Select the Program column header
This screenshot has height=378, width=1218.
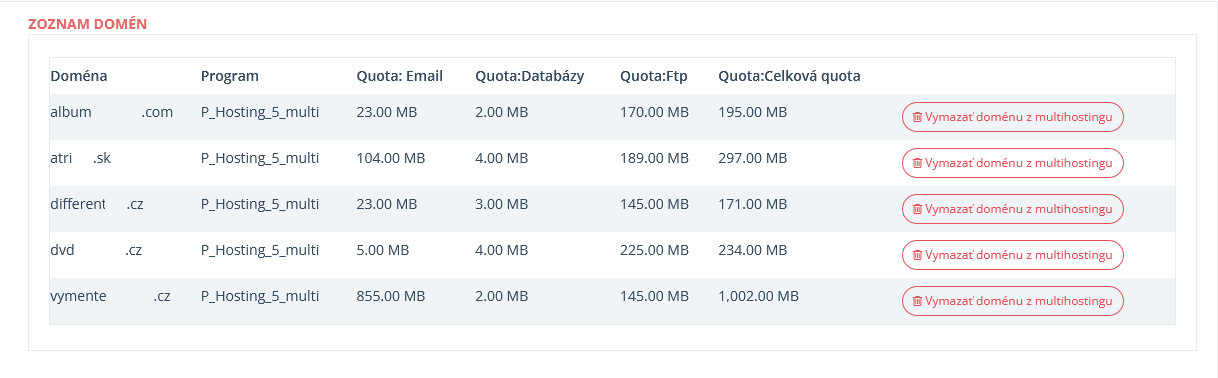tap(230, 76)
